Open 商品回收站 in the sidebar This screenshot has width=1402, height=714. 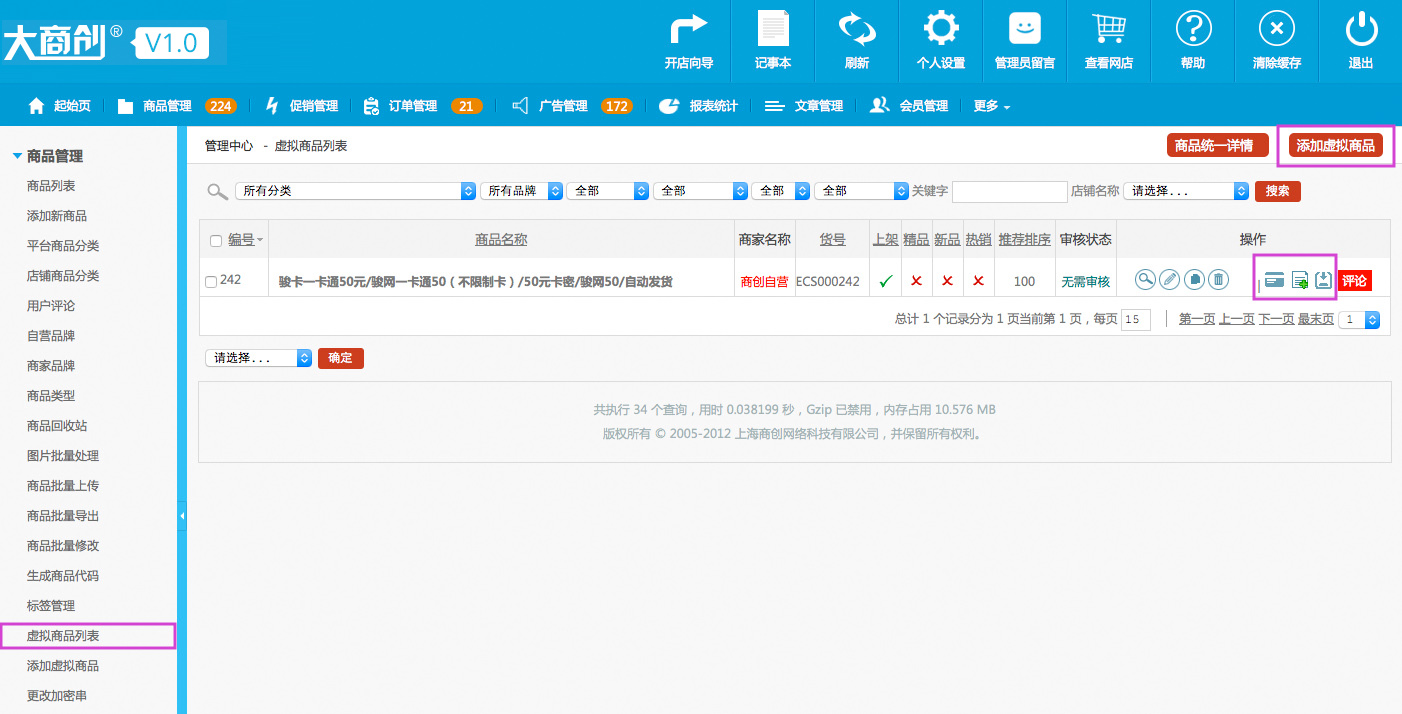57,426
